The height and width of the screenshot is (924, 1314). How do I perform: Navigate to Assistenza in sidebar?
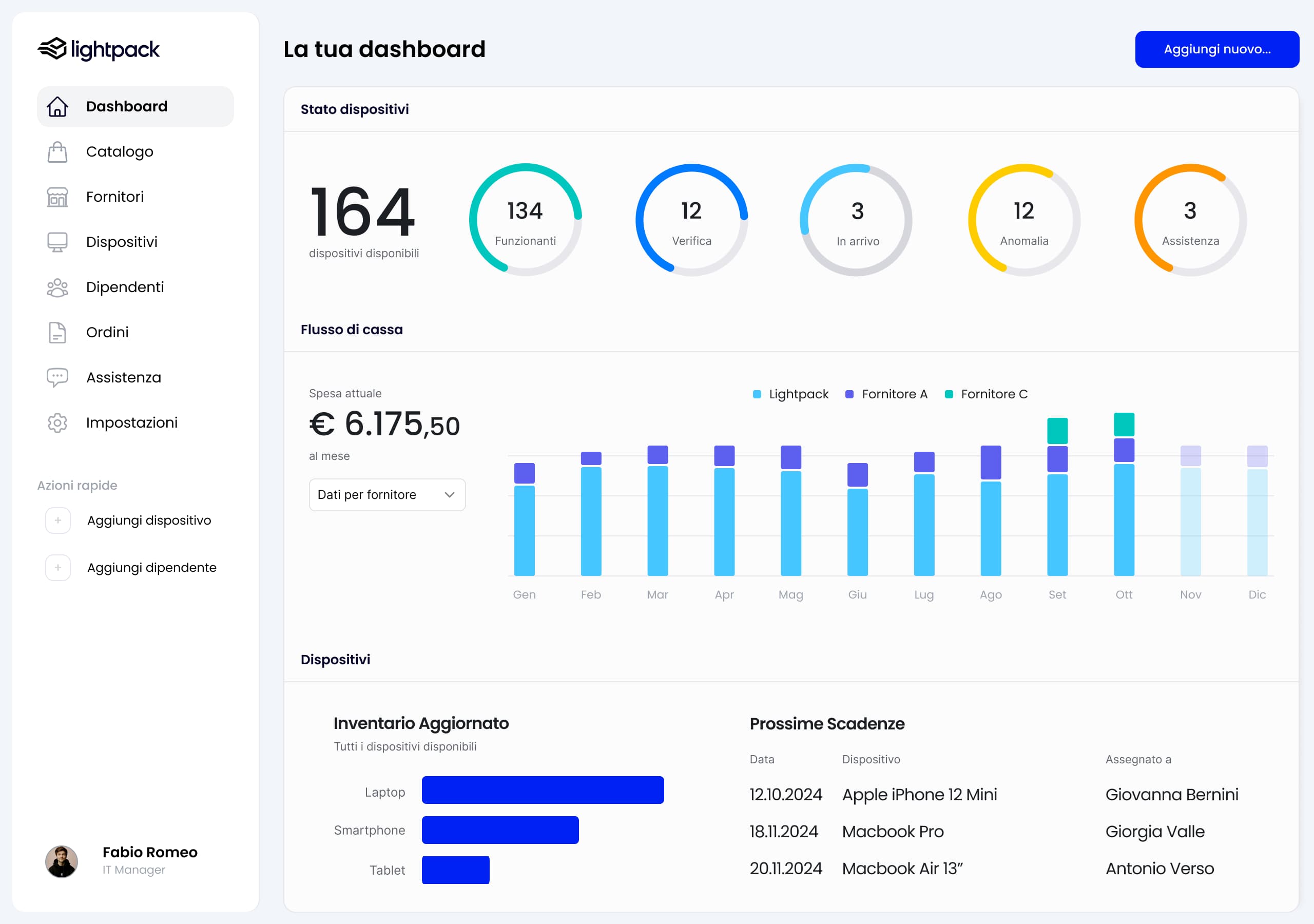136,378
